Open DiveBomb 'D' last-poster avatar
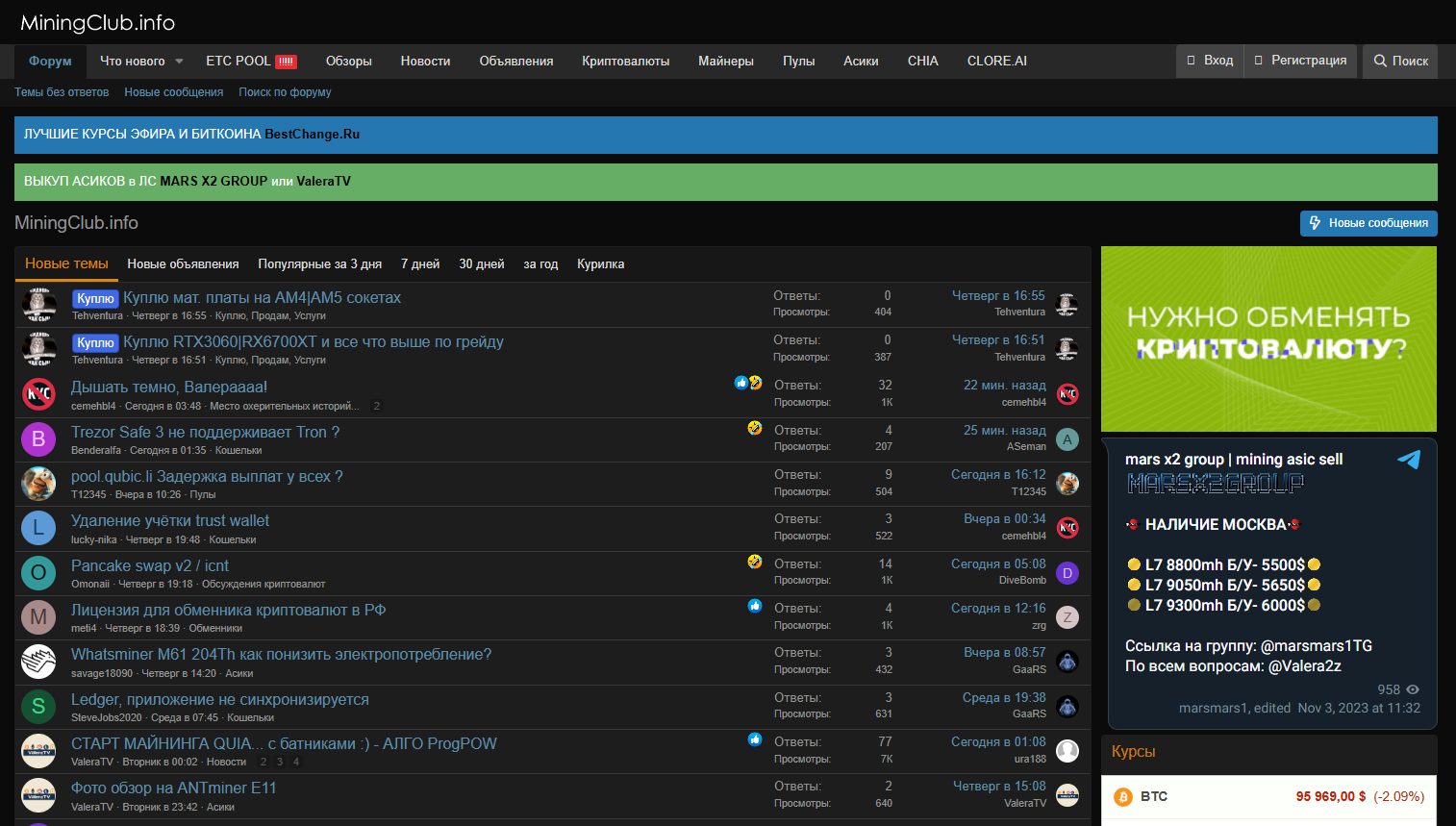Screen dimensions: 1456x826 [x=1067, y=573]
